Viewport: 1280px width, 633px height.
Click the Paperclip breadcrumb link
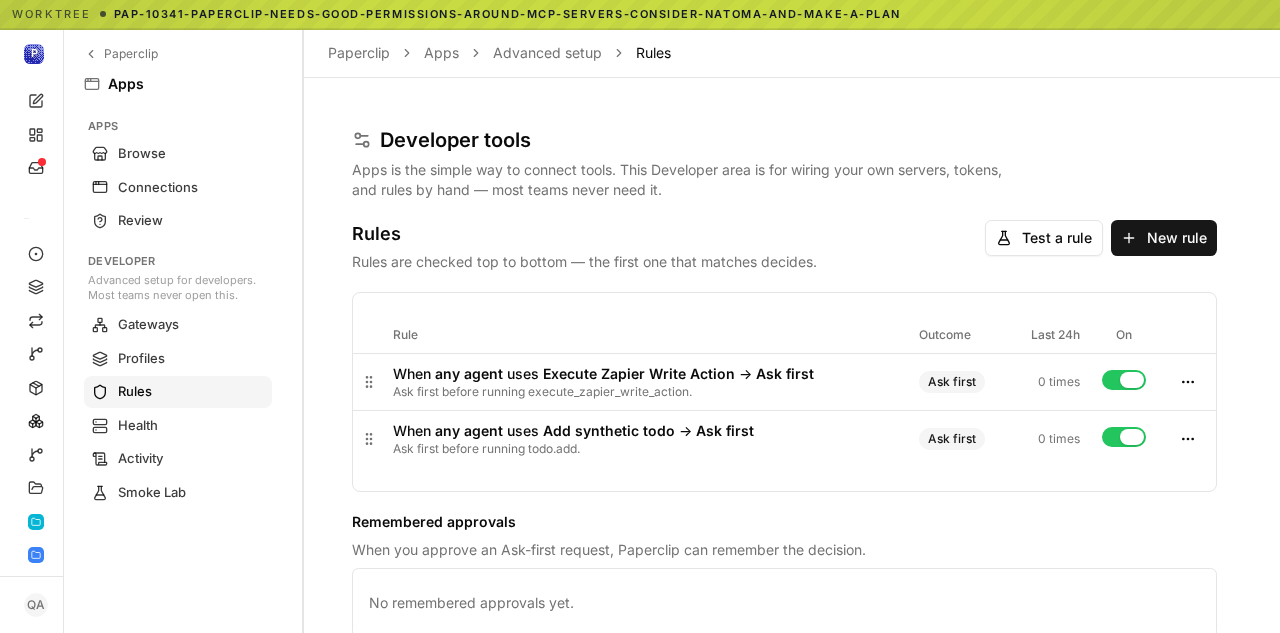pyautogui.click(x=359, y=53)
